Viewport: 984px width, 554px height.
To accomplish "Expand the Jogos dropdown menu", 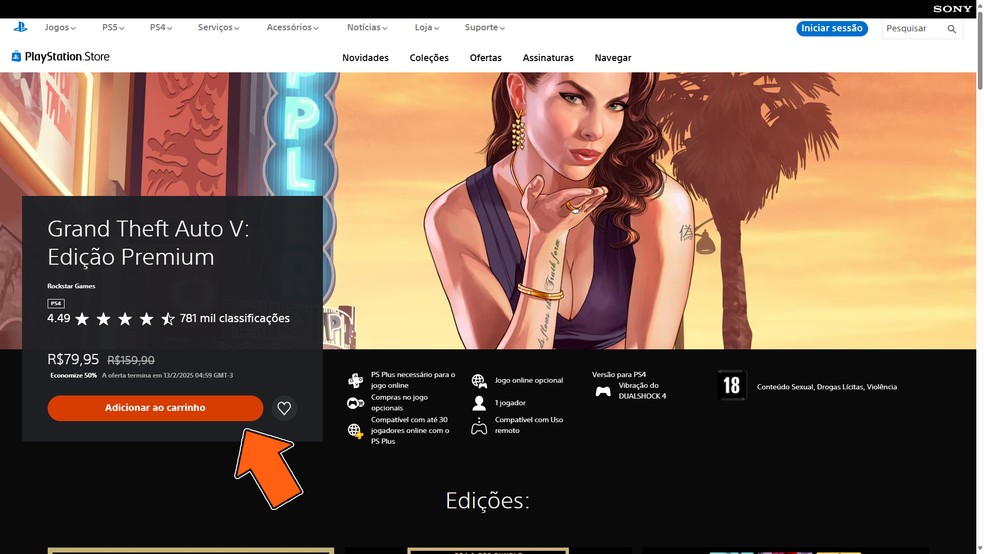I will (x=60, y=28).
